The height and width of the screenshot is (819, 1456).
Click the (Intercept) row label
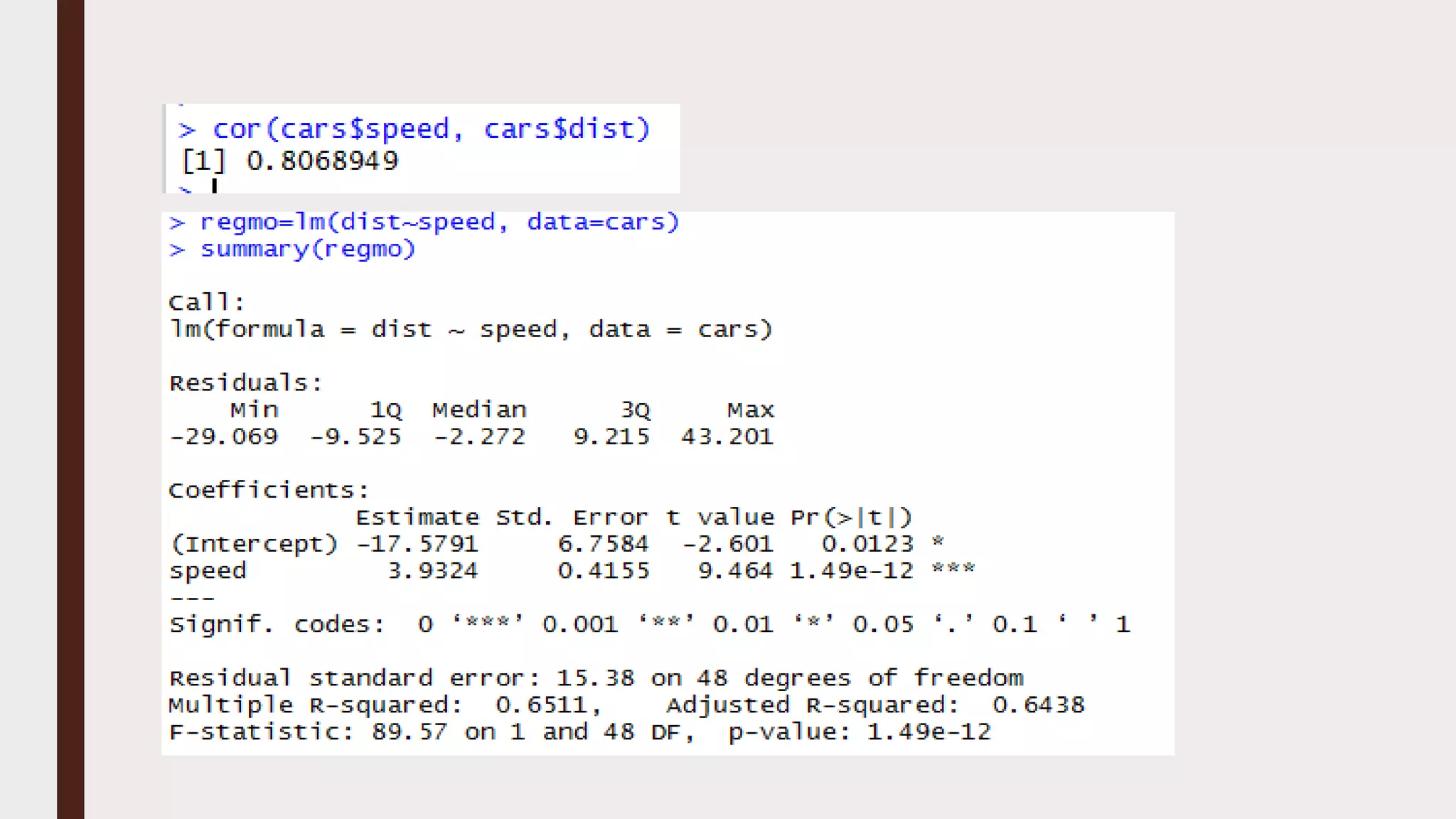254,544
